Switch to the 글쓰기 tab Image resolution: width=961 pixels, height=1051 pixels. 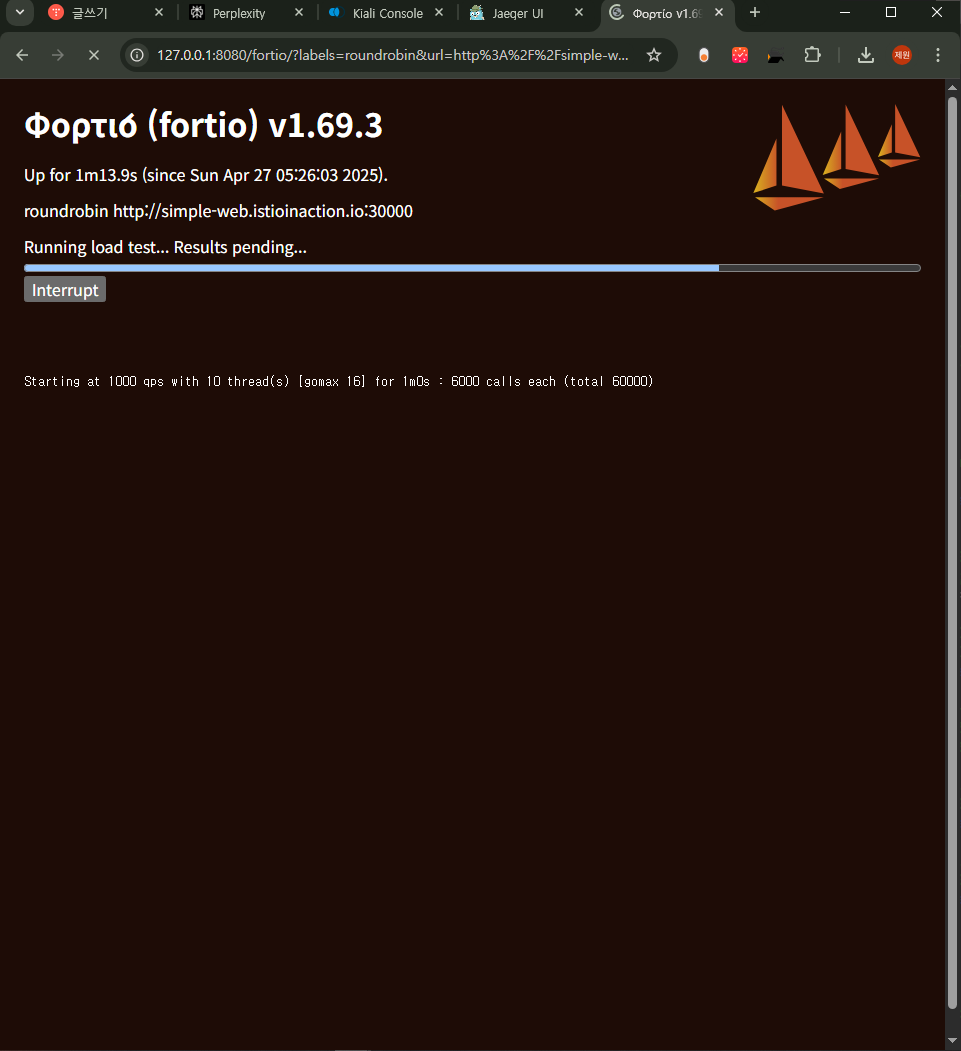89,13
